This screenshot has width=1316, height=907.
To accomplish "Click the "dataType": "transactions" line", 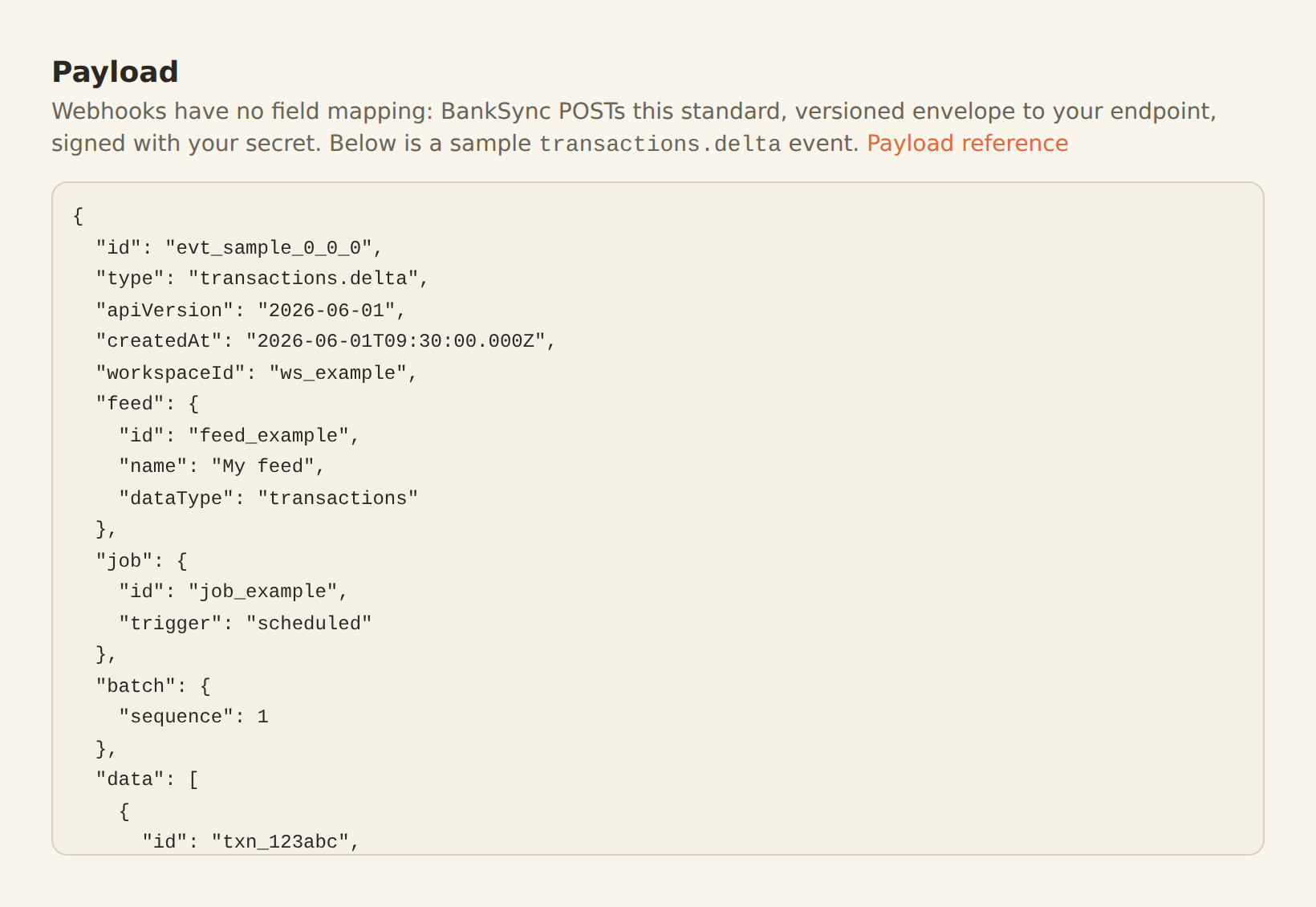I will click(269, 498).
